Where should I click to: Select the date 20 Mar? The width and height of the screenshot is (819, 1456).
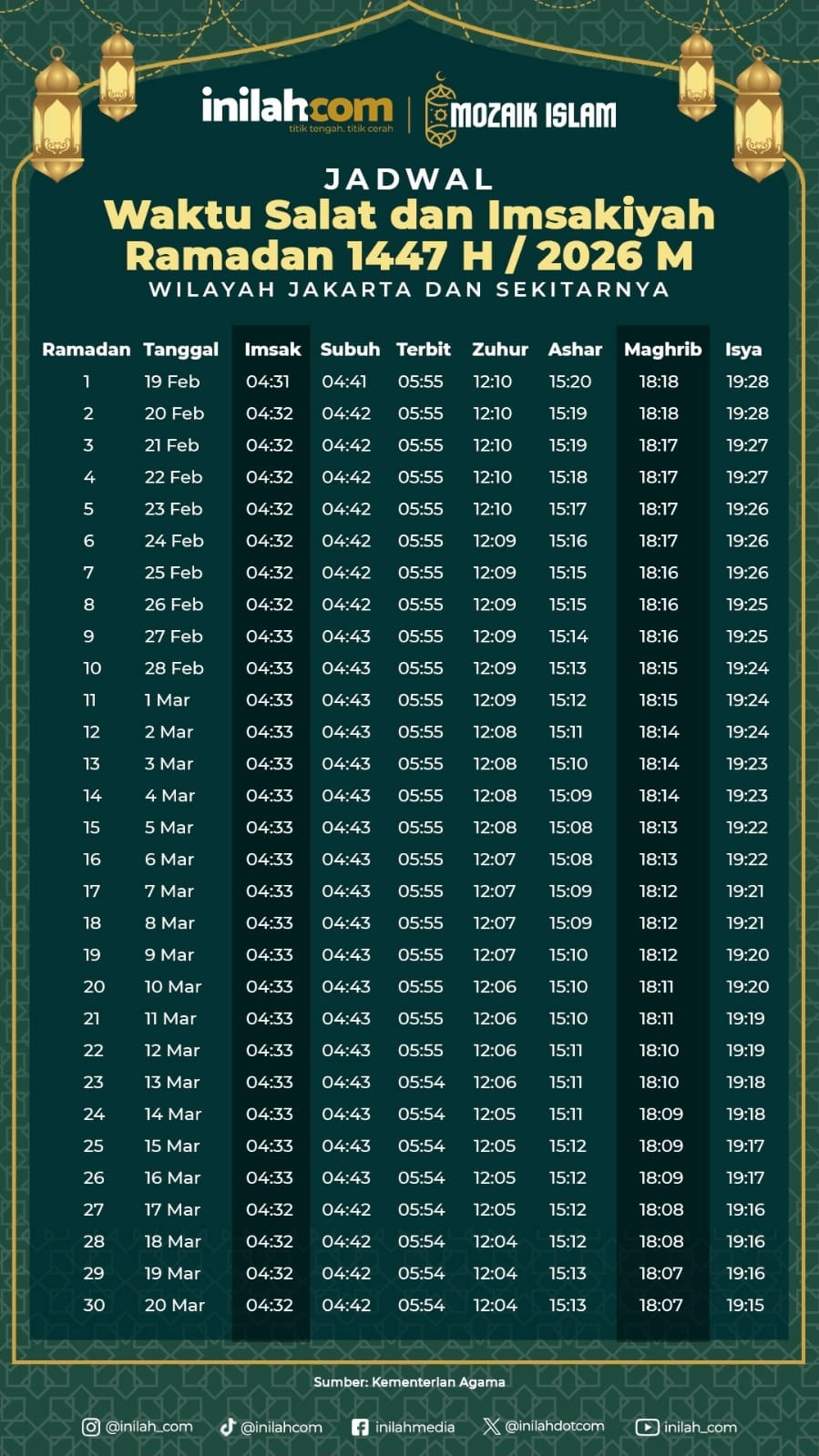click(175, 1306)
